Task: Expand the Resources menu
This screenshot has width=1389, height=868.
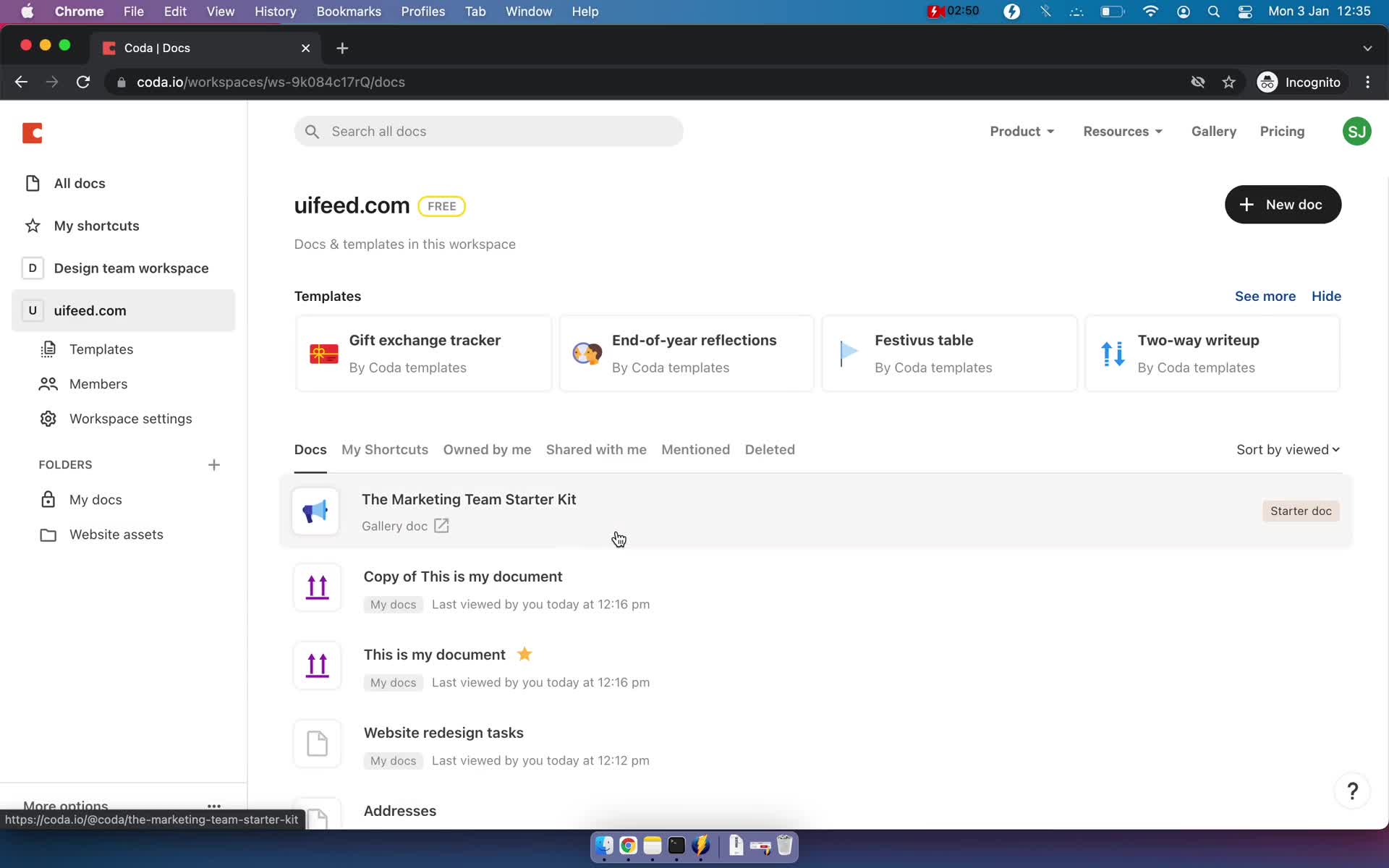Action: [x=1122, y=131]
